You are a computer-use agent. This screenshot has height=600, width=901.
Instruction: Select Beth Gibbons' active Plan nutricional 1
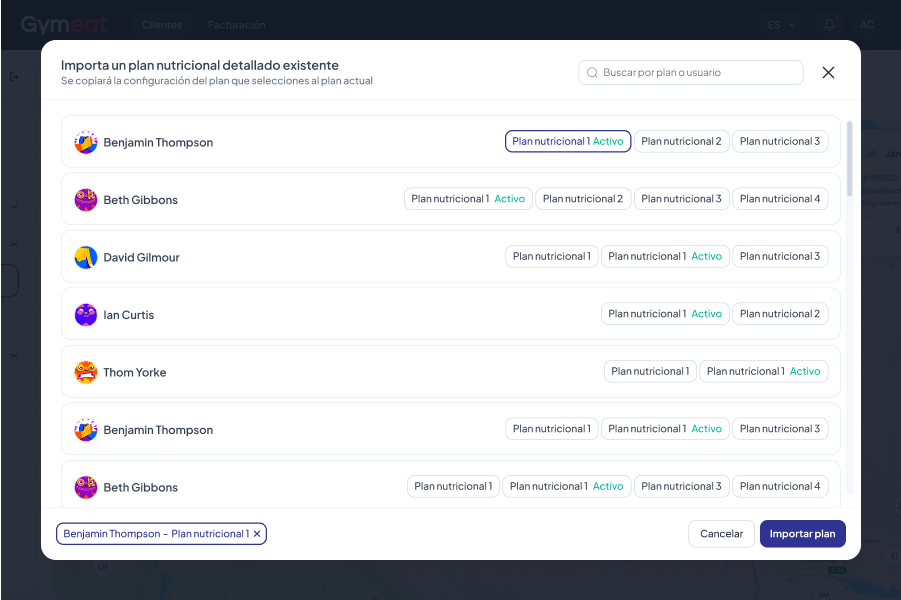coord(467,199)
